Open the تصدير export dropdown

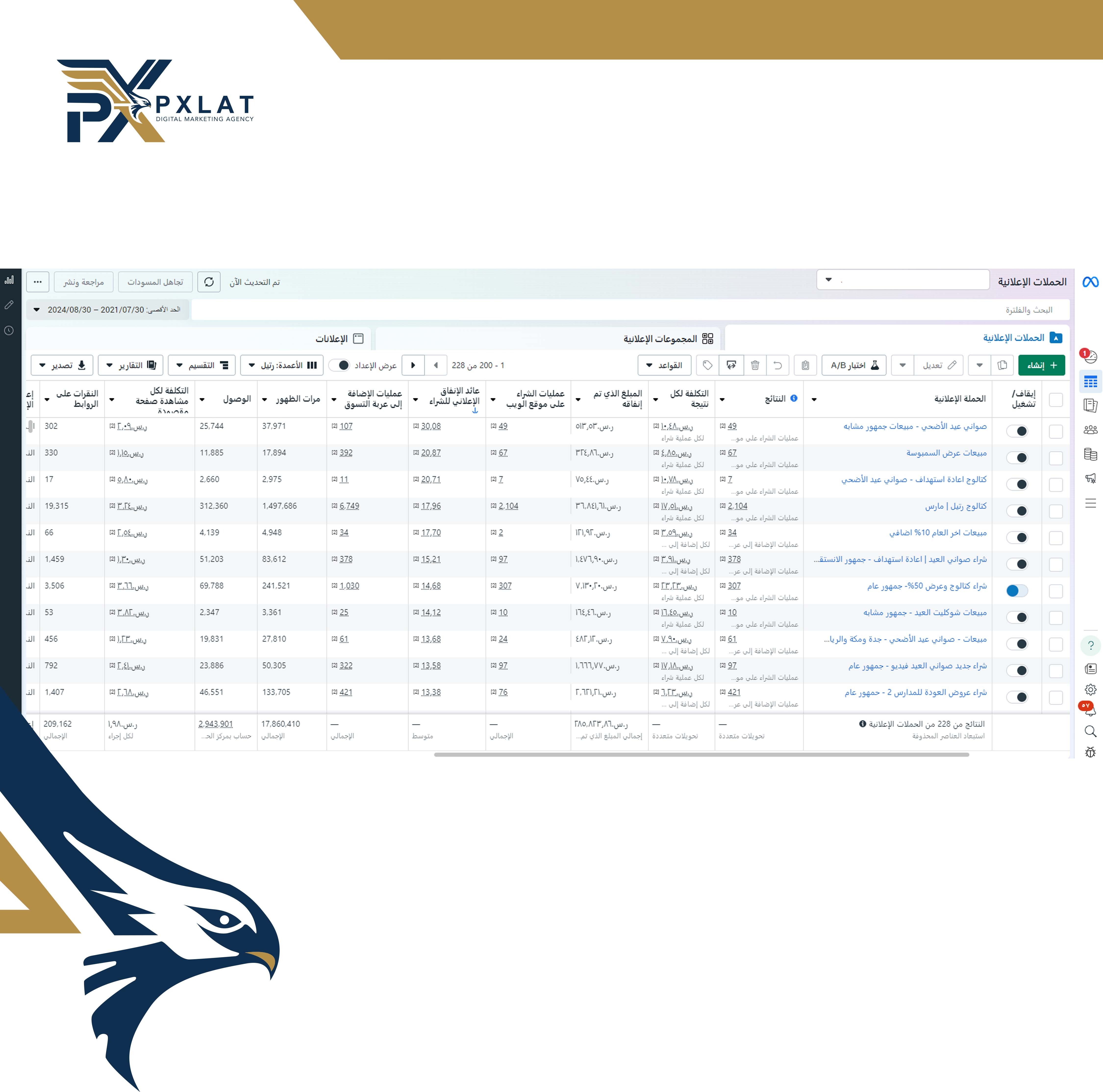(x=62, y=365)
